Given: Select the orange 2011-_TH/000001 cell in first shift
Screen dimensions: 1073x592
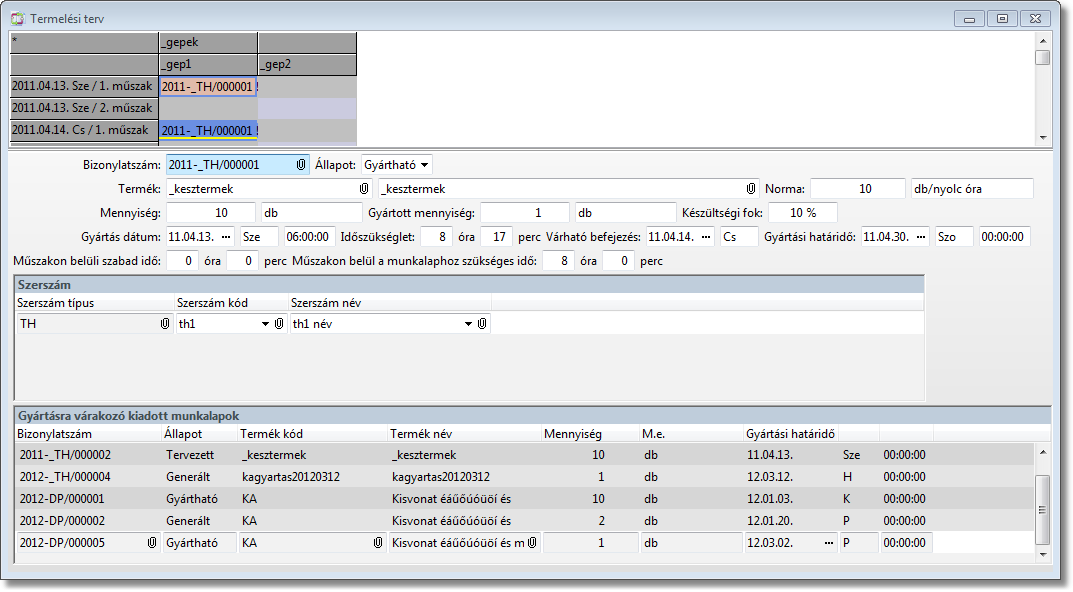Looking at the screenshot, I should 208,87.
